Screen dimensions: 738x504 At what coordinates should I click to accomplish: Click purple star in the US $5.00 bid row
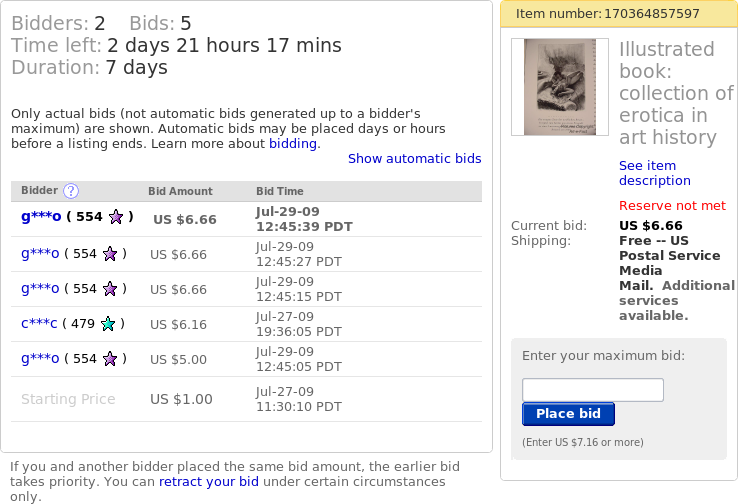coord(110,359)
